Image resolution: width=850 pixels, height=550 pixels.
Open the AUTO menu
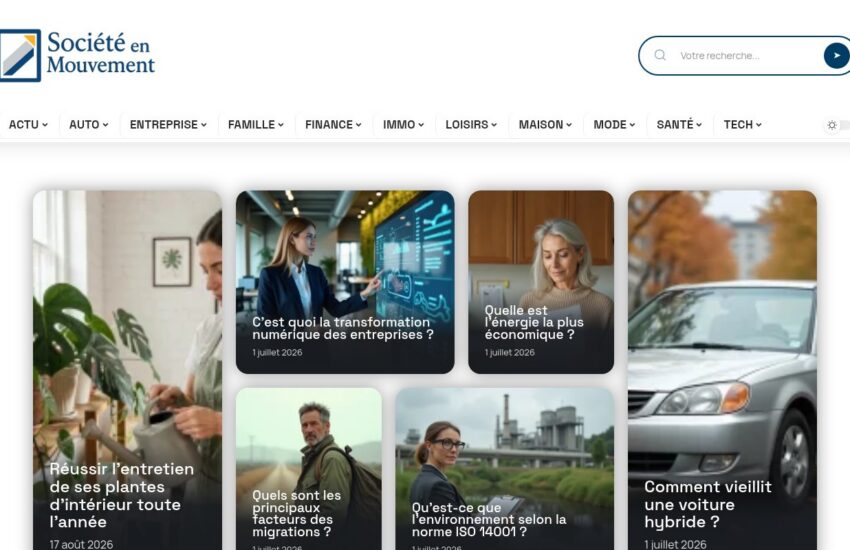coord(88,125)
